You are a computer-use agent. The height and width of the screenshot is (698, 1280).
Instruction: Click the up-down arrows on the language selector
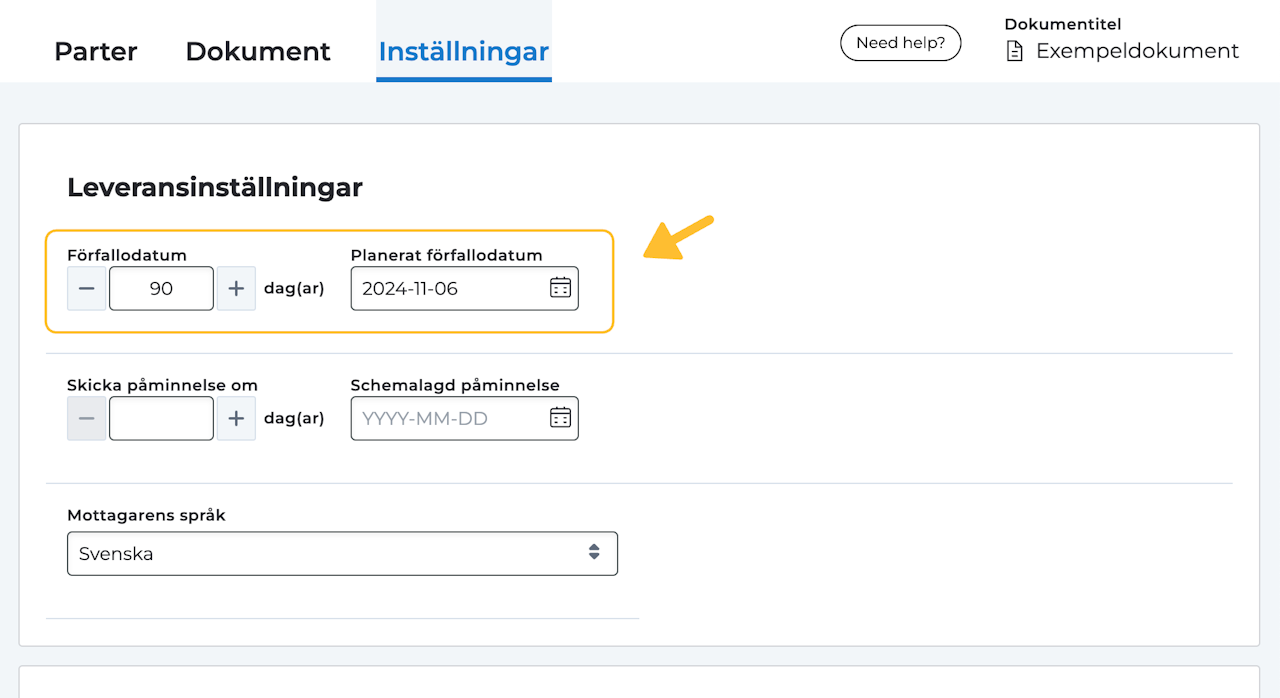point(594,553)
